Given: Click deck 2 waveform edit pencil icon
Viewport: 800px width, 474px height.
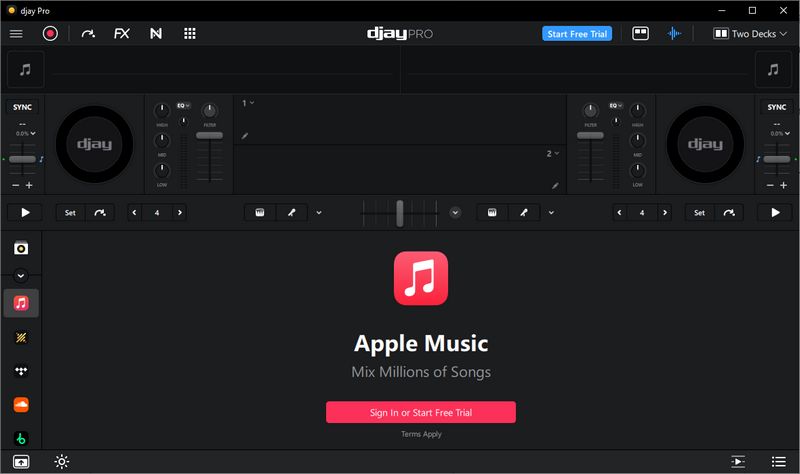Looking at the screenshot, I should click(x=555, y=186).
